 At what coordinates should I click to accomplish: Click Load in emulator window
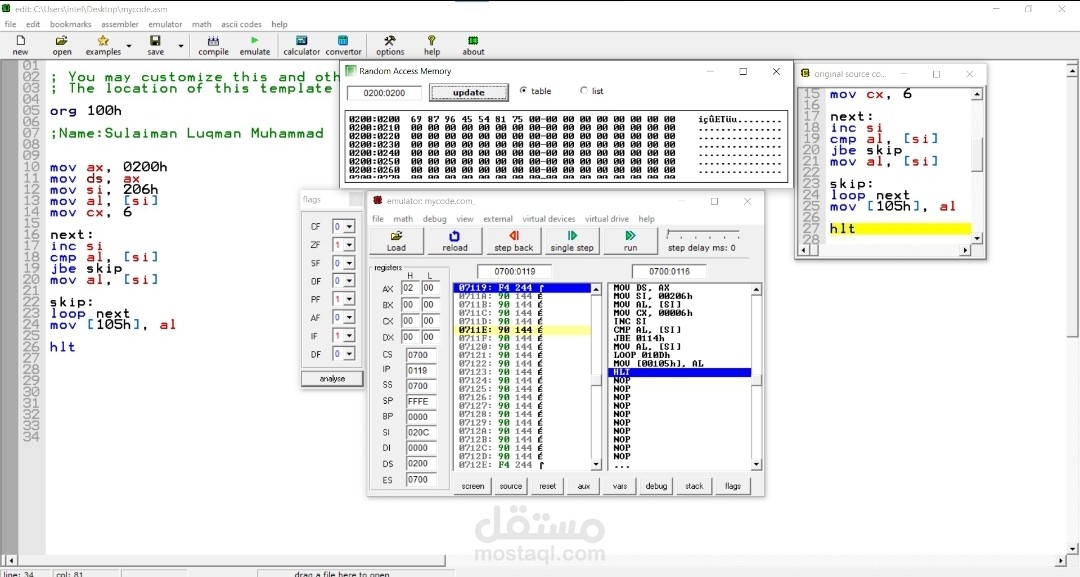click(x=396, y=241)
